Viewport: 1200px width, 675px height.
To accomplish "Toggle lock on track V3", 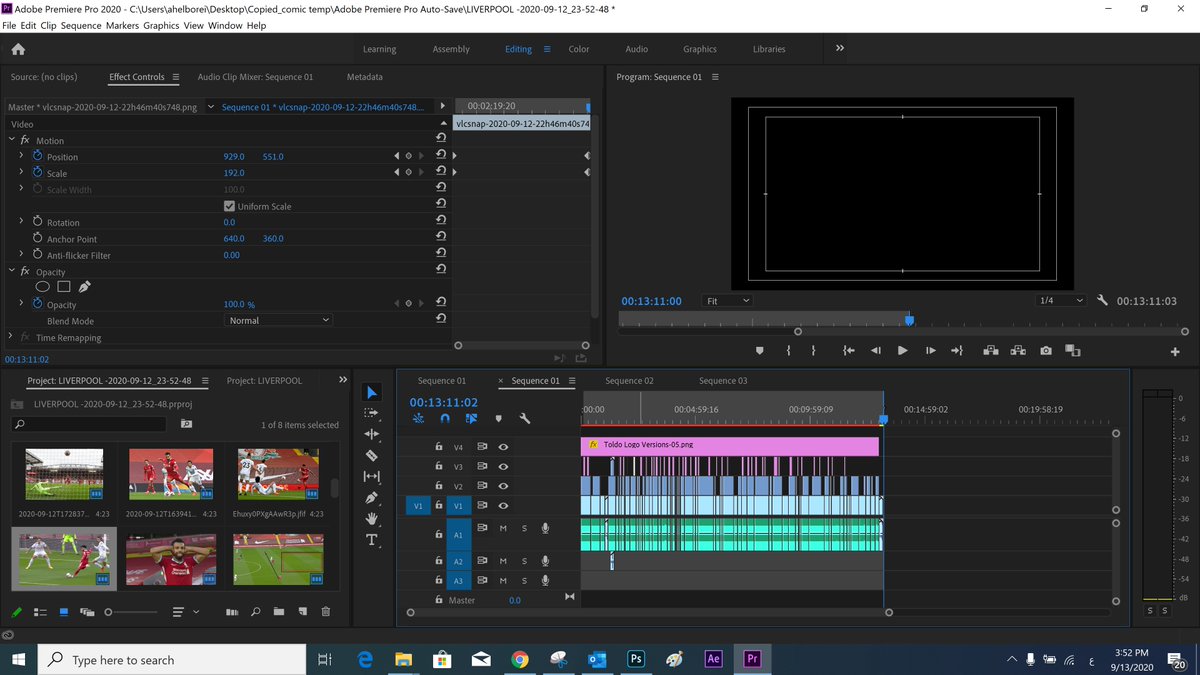I will click(438, 466).
